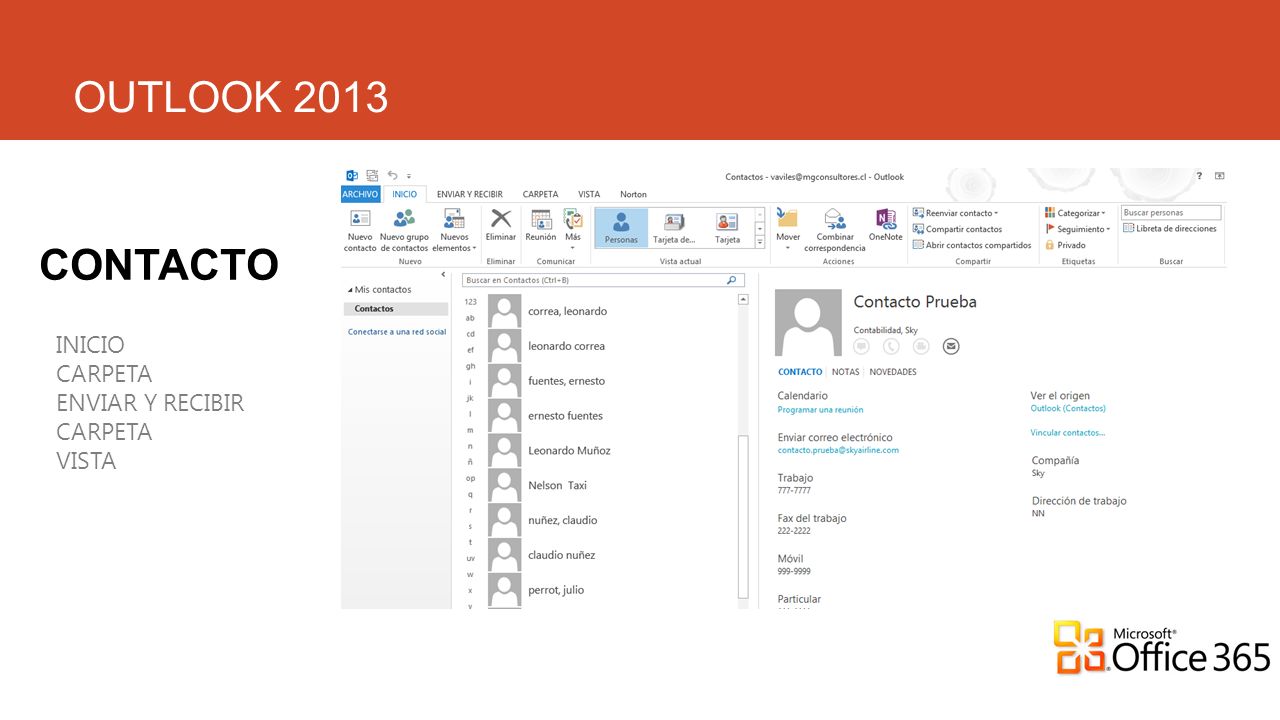This screenshot has width=1280, height=720.
Task: Select the Tarjeta de presentación view
Action: 674,227
